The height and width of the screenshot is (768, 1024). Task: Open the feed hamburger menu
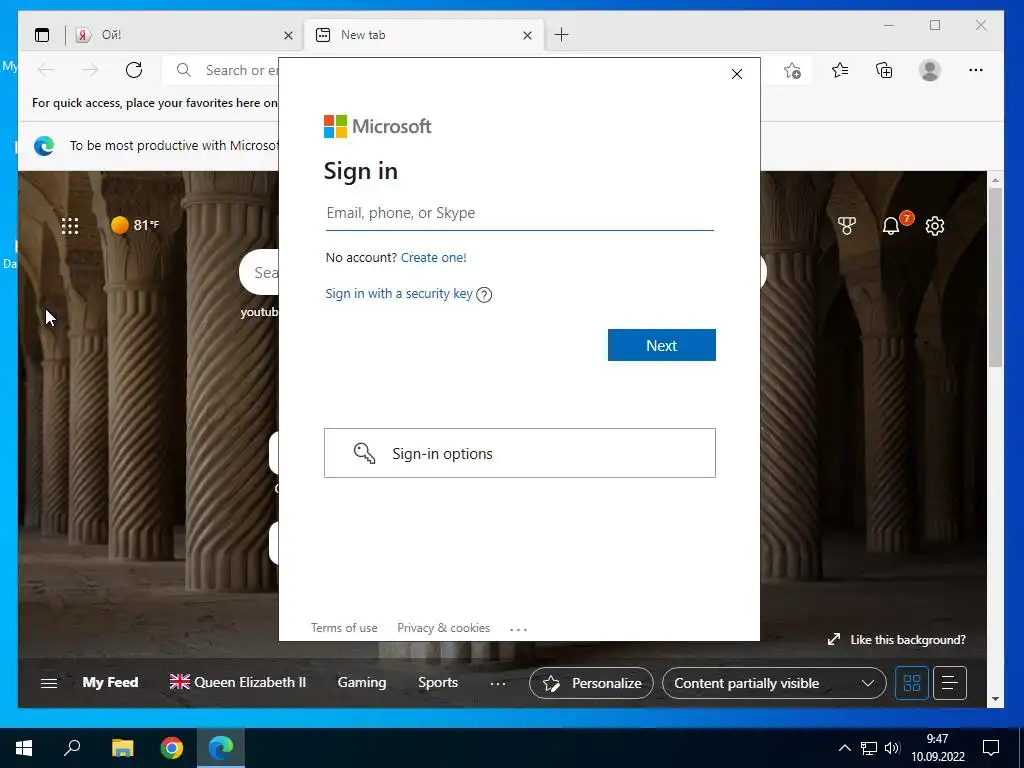tap(49, 683)
